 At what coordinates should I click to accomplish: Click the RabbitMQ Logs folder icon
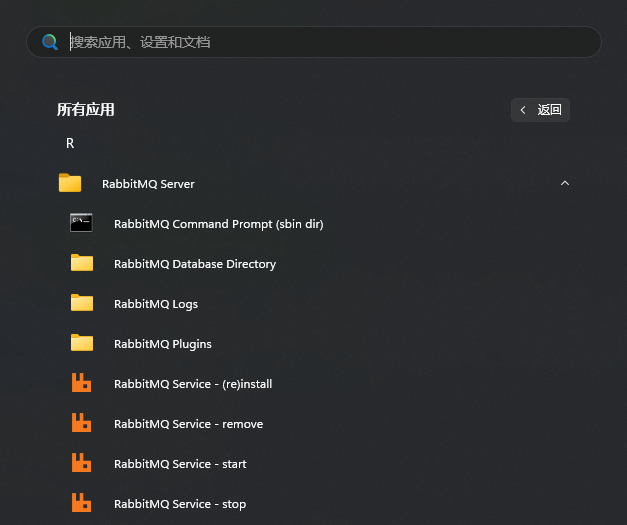82,303
